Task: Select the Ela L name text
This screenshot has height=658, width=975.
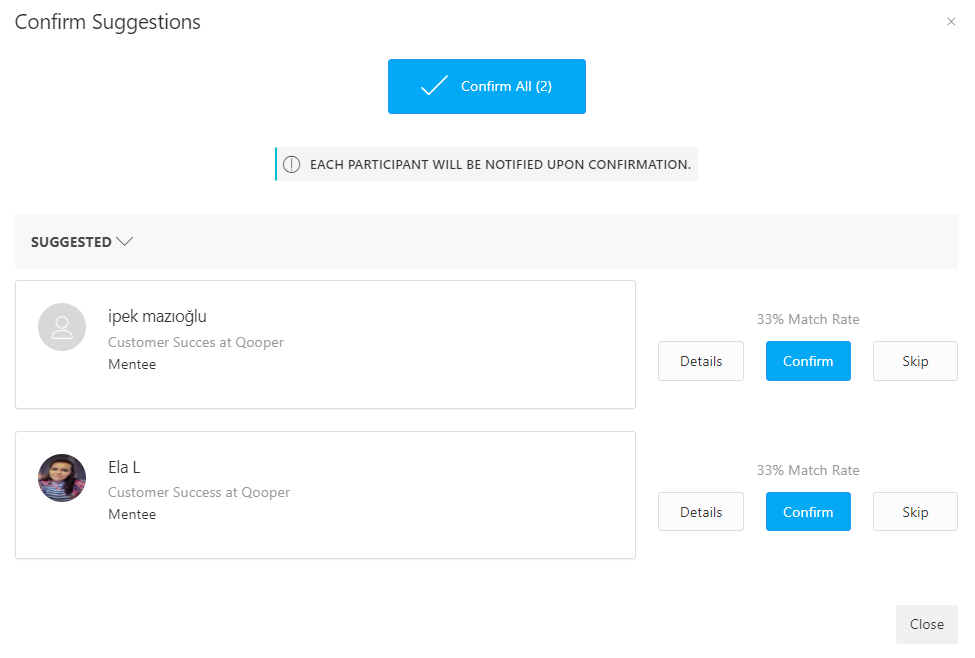Action: tap(124, 467)
